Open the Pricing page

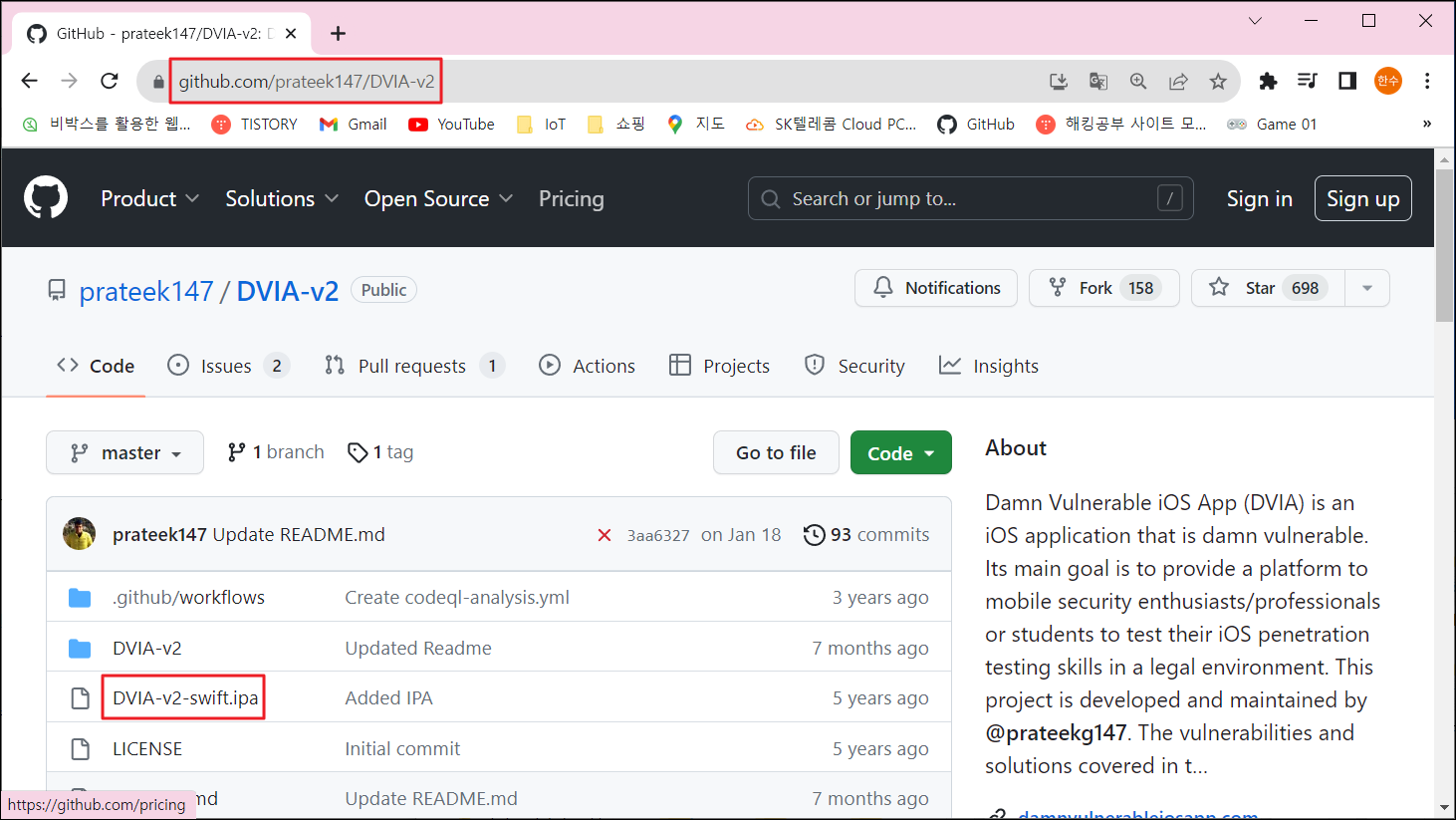click(572, 198)
